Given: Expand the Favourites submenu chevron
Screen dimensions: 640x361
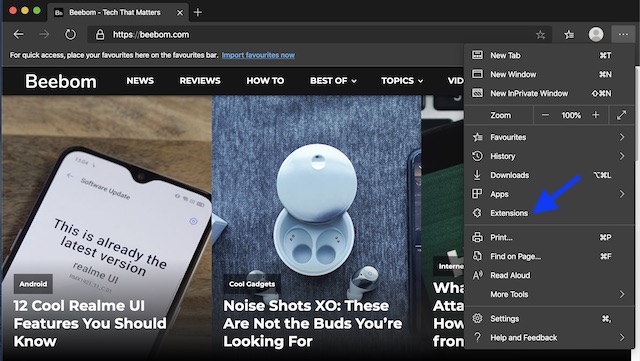Looking at the screenshot, I should tap(622, 137).
